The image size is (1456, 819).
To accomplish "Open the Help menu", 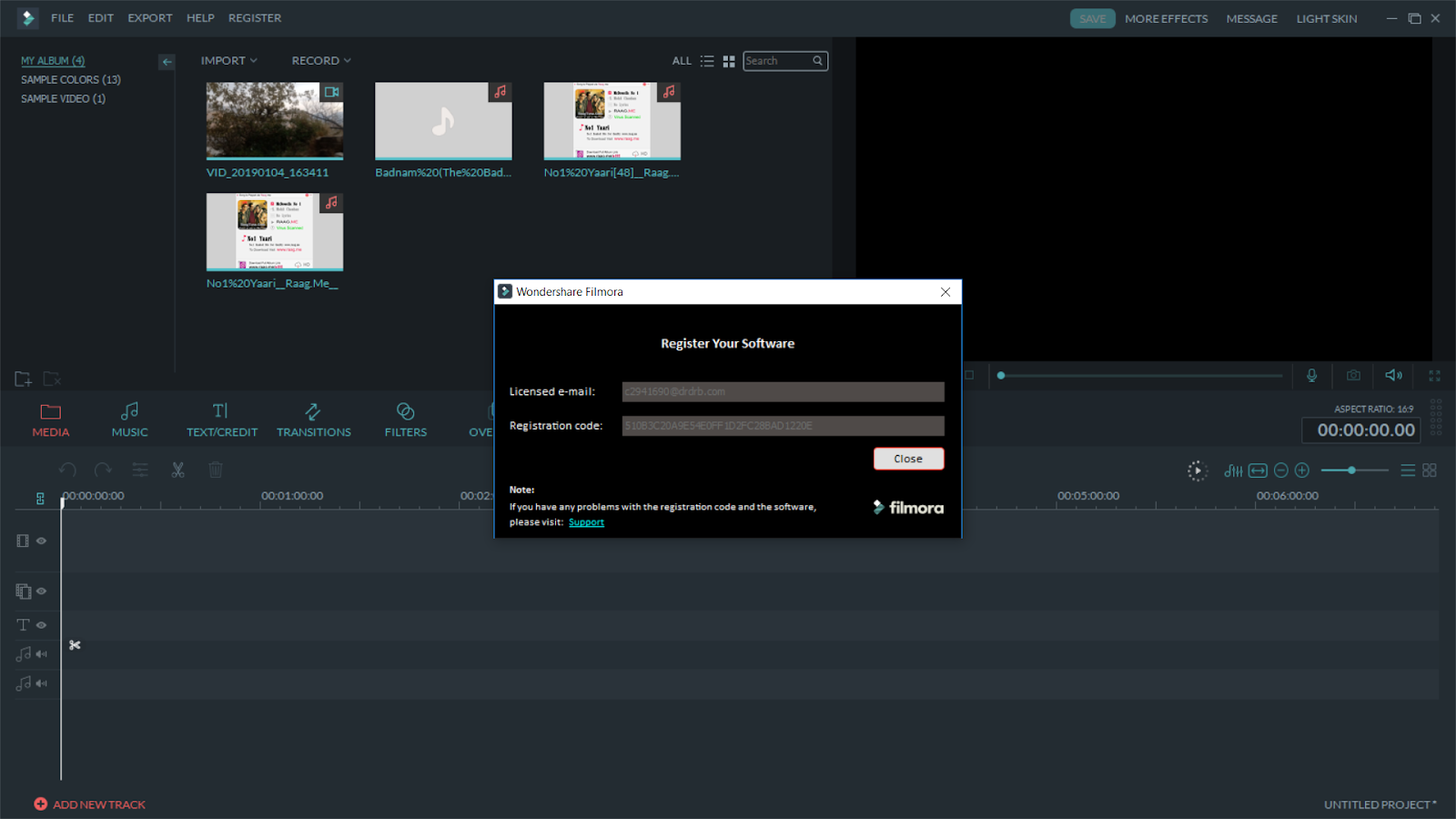I will (200, 18).
